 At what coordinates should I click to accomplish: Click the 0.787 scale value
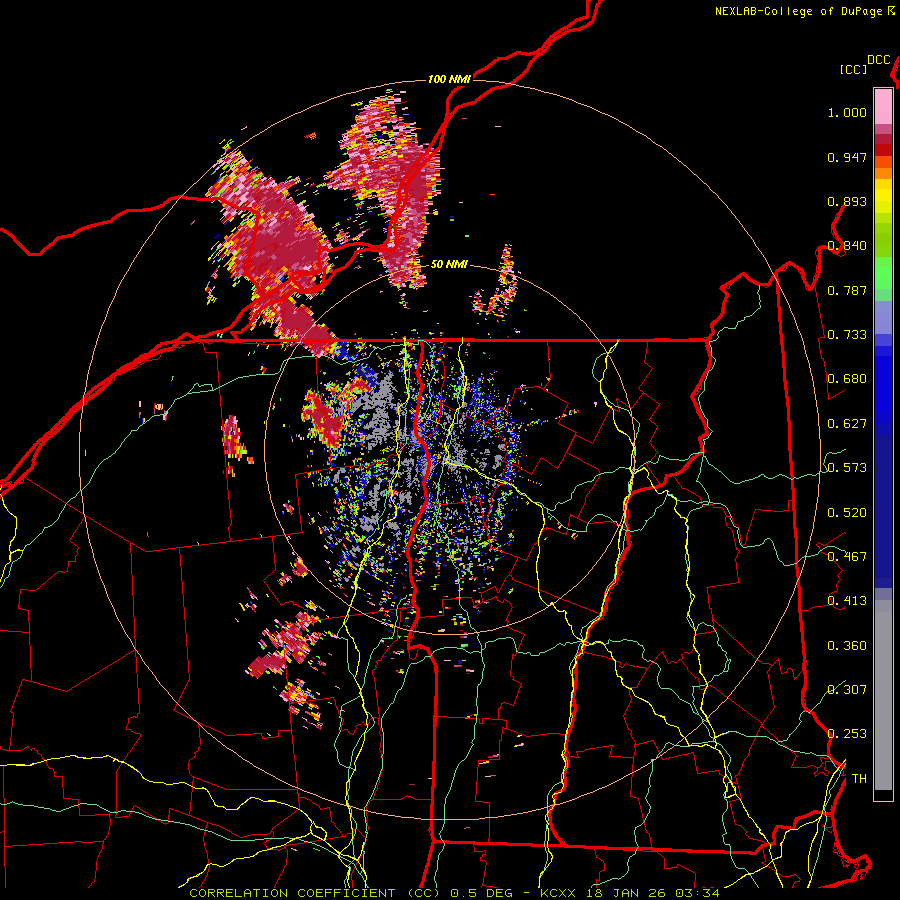[x=847, y=290]
